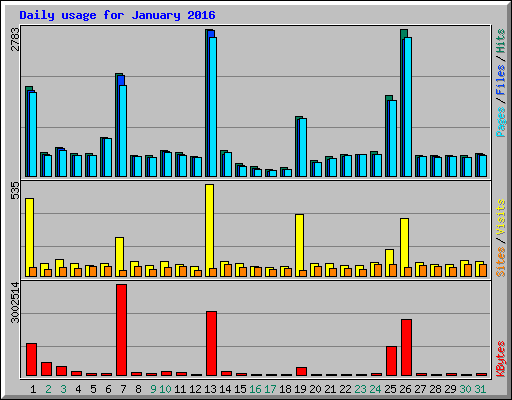Select the cyan pages bar for day 19
The image size is (512, 400).
[303, 147]
